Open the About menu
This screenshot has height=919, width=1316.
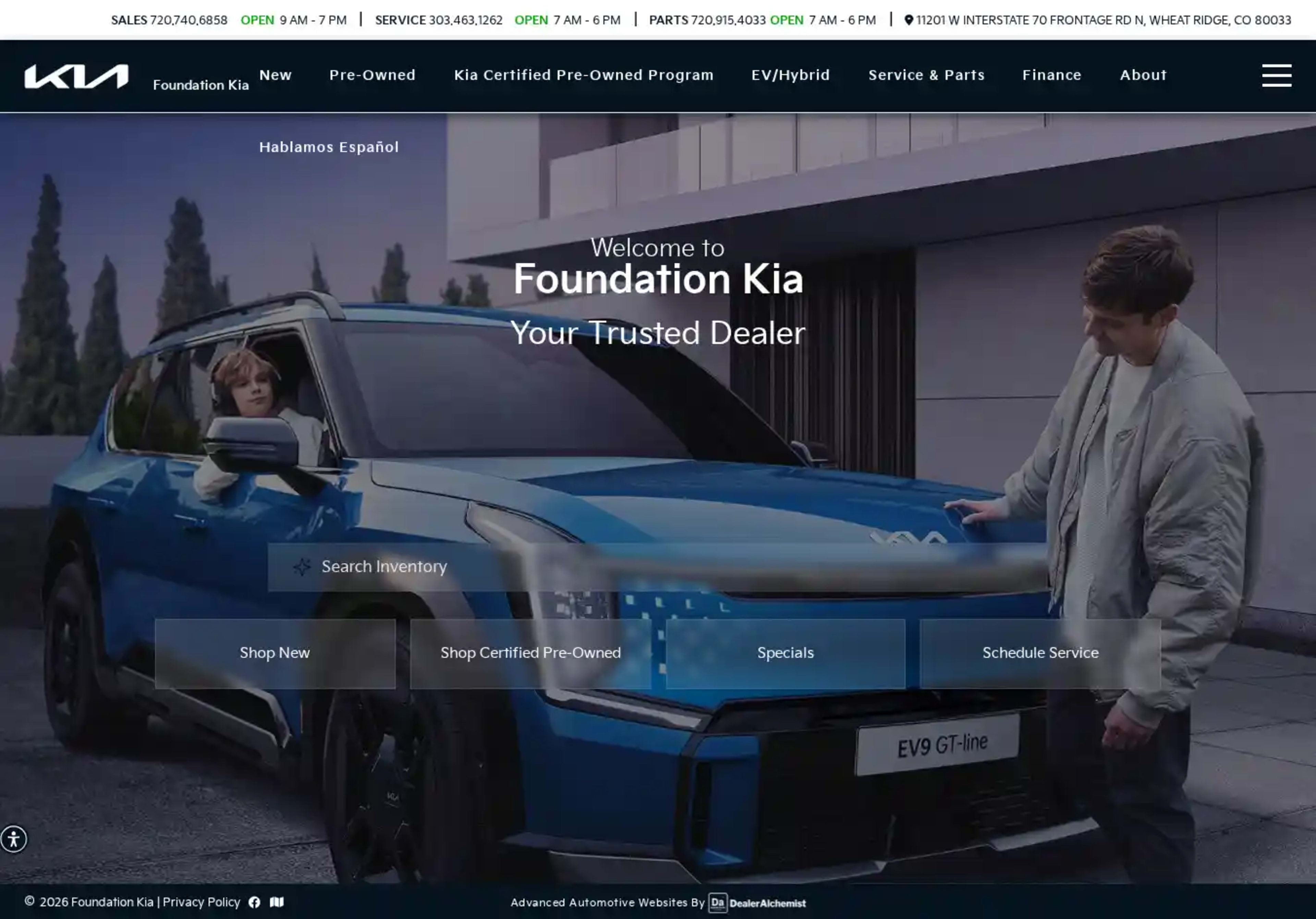[1144, 75]
